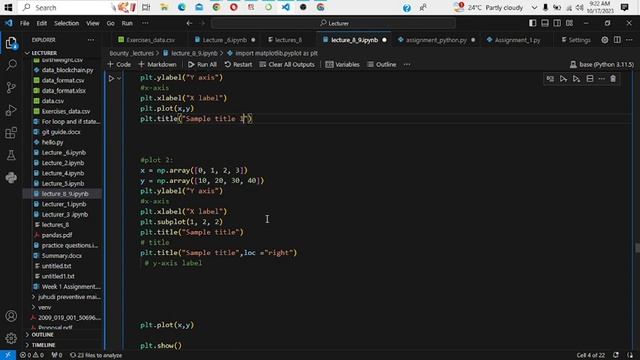640x360 pixels.
Task: Open the Edit menu
Action: [42, 23]
